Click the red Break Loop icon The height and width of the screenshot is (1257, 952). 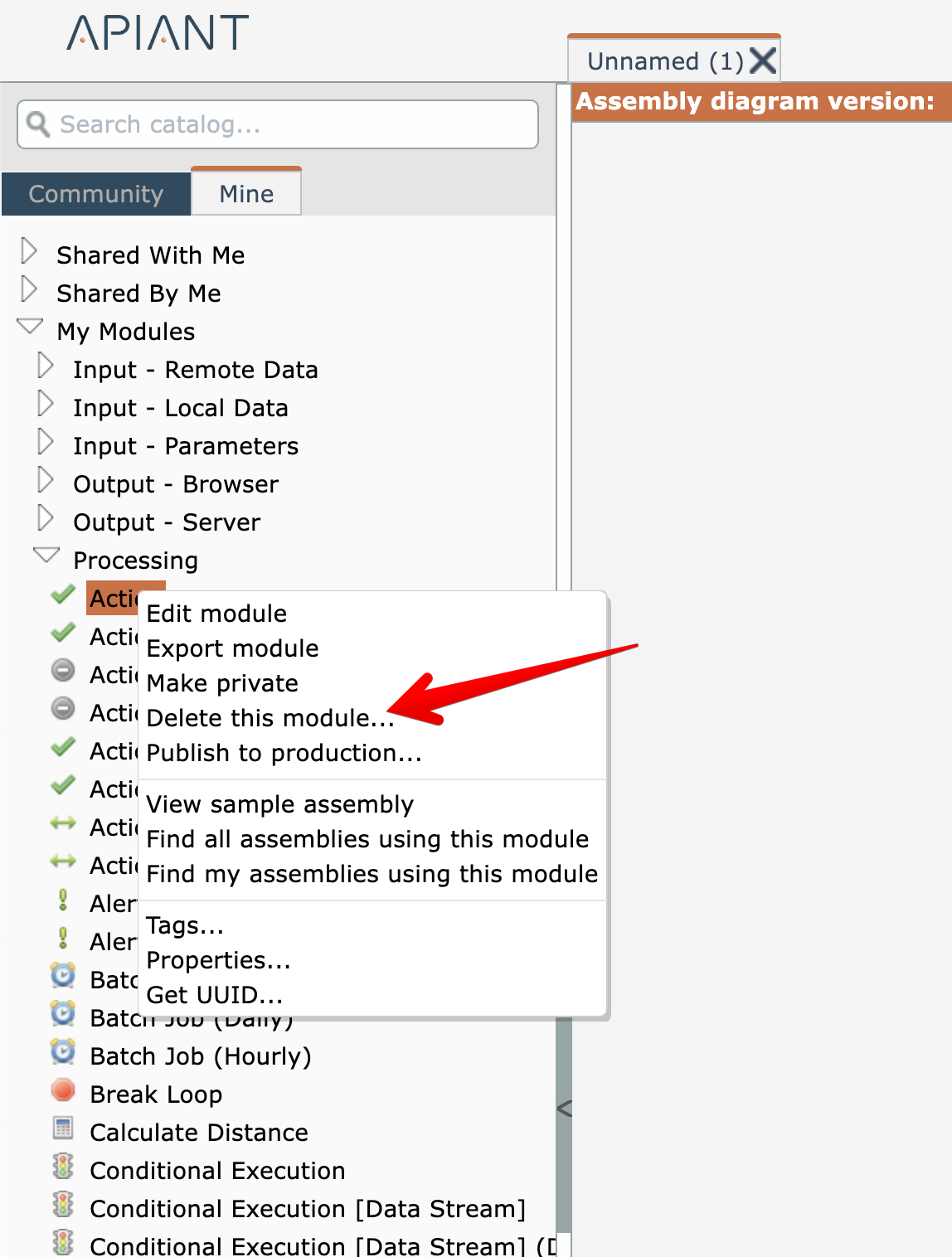tap(63, 1091)
